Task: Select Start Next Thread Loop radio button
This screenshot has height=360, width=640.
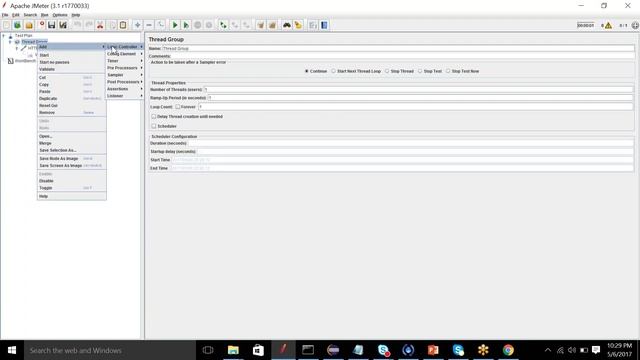Action: (333, 71)
